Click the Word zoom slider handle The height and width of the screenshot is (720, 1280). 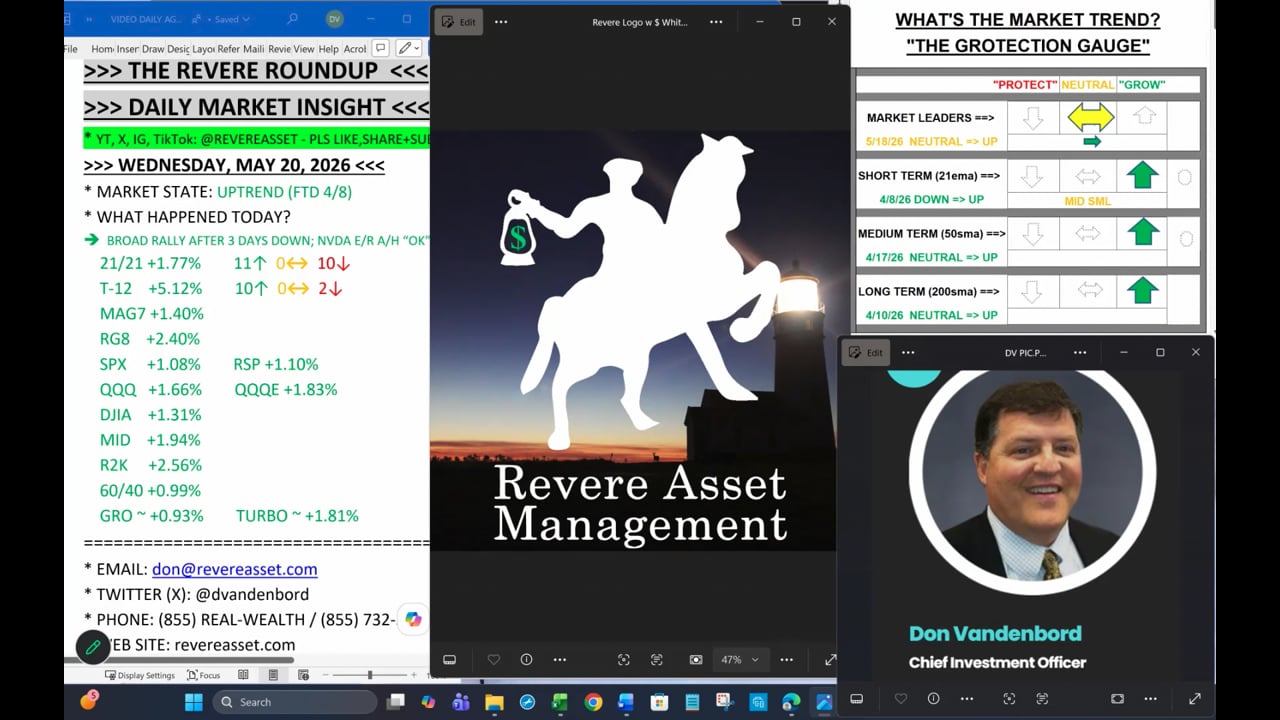370,675
